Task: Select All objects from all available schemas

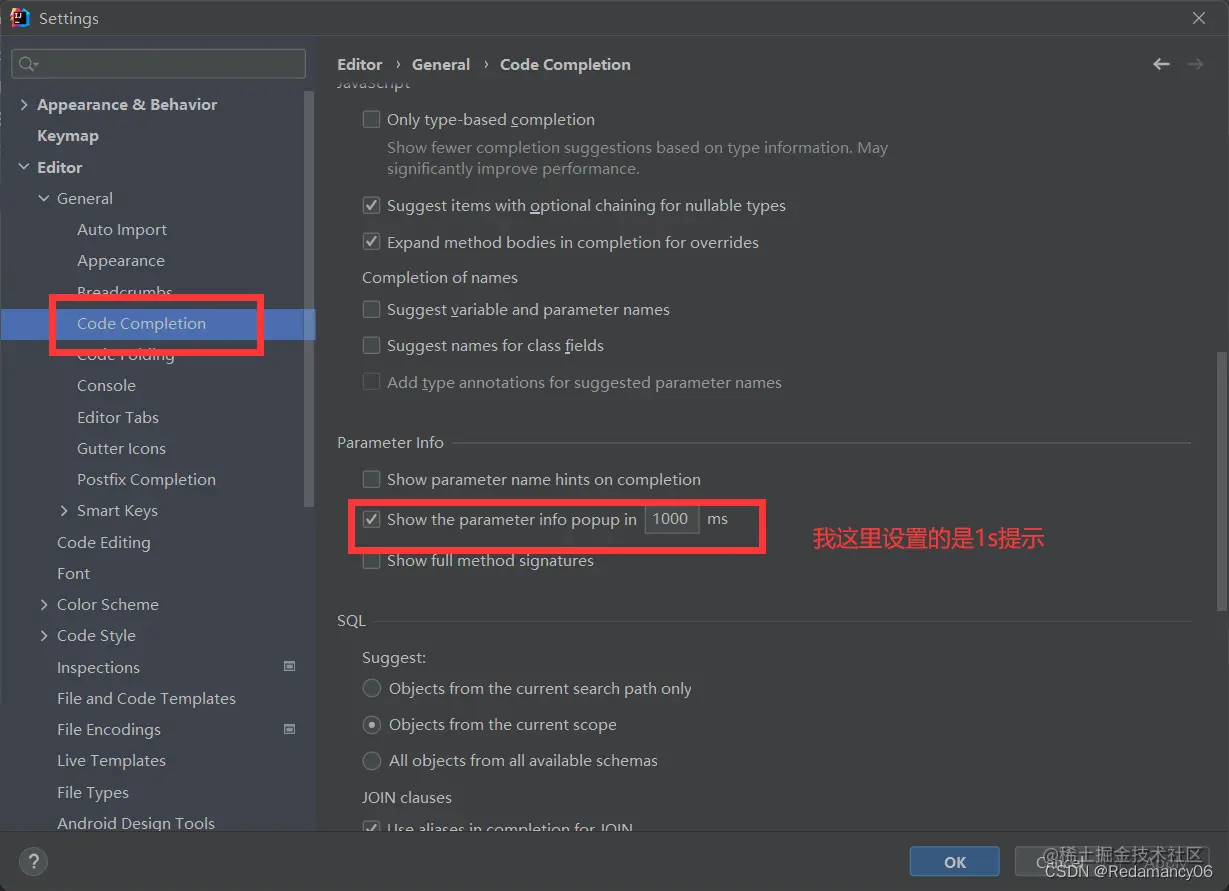Action: point(371,760)
